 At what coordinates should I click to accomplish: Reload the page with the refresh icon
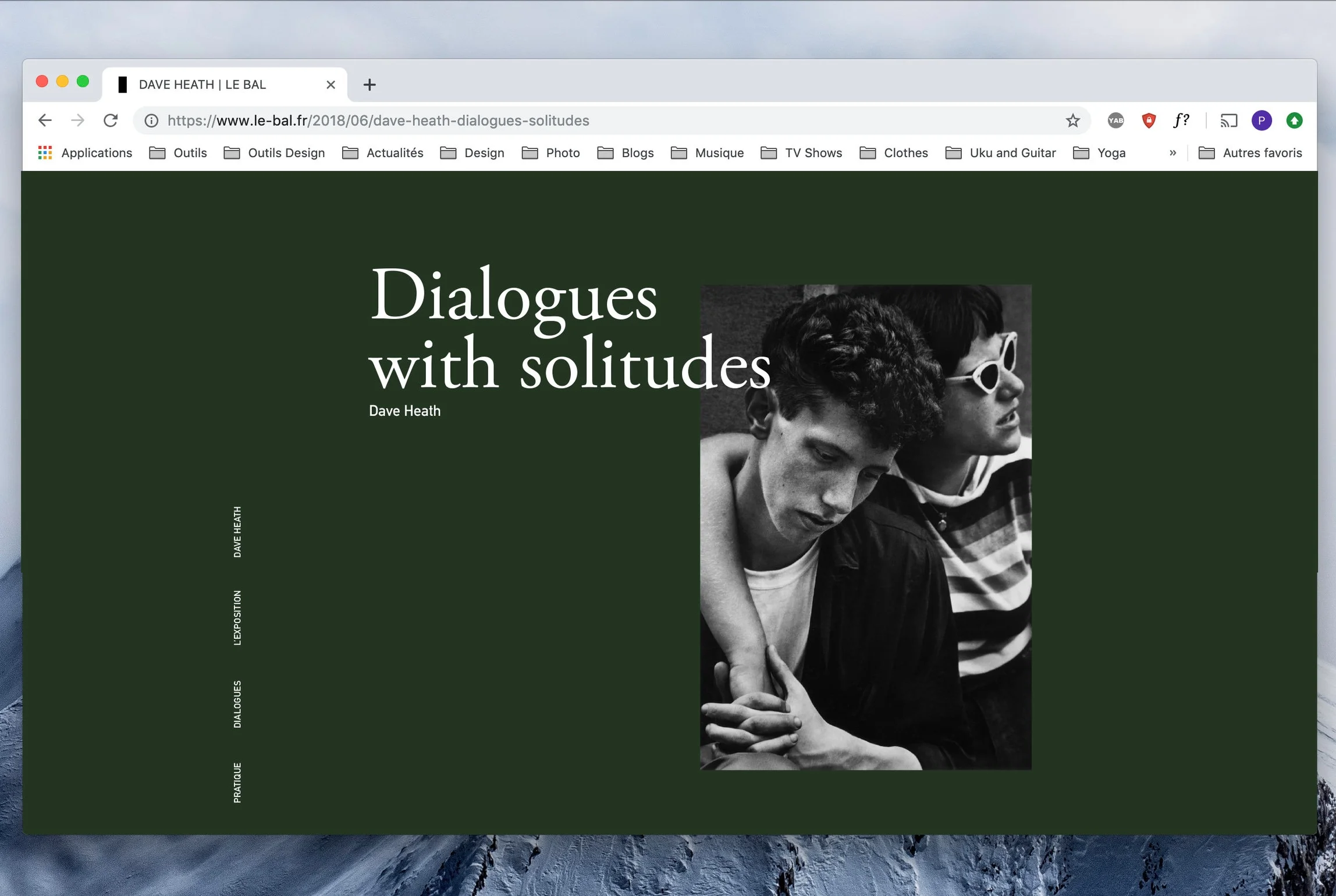tap(111, 120)
